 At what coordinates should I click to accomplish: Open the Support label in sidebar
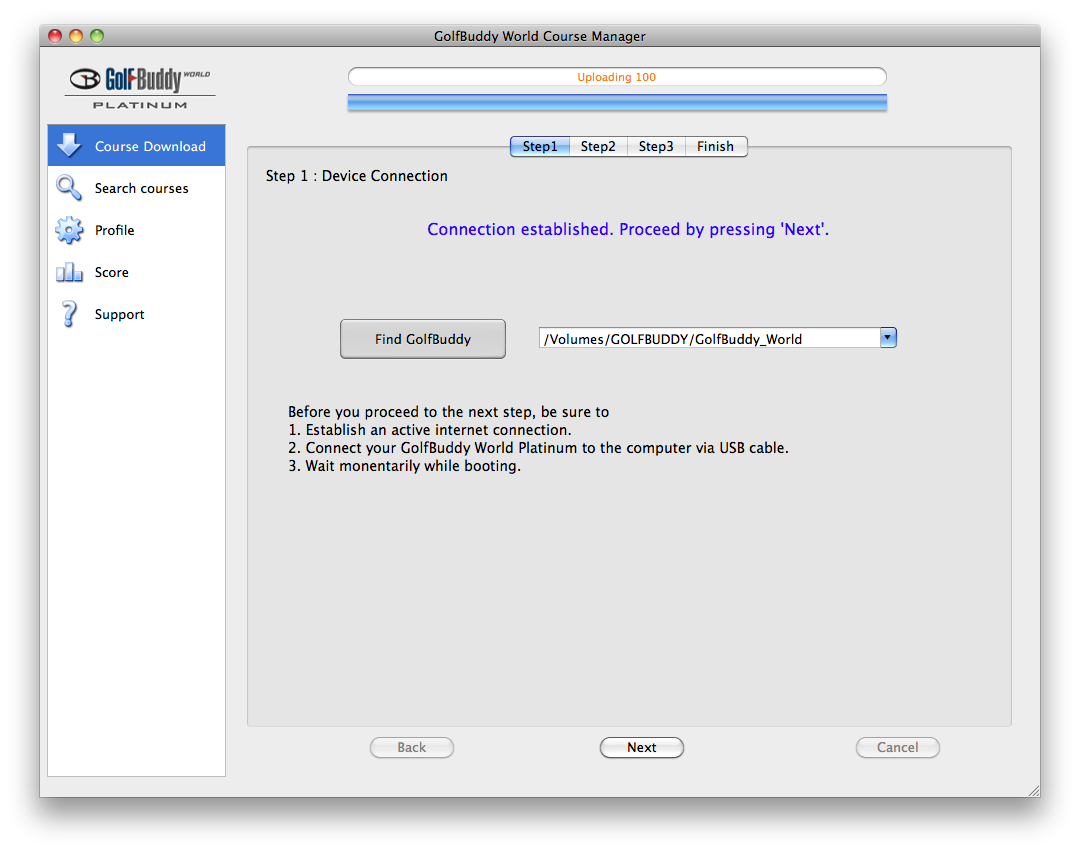coord(119,314)
